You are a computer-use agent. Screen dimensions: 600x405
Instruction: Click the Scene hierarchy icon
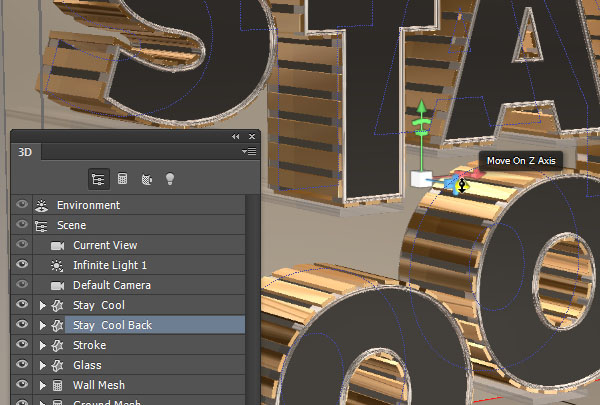click(41, 226)
